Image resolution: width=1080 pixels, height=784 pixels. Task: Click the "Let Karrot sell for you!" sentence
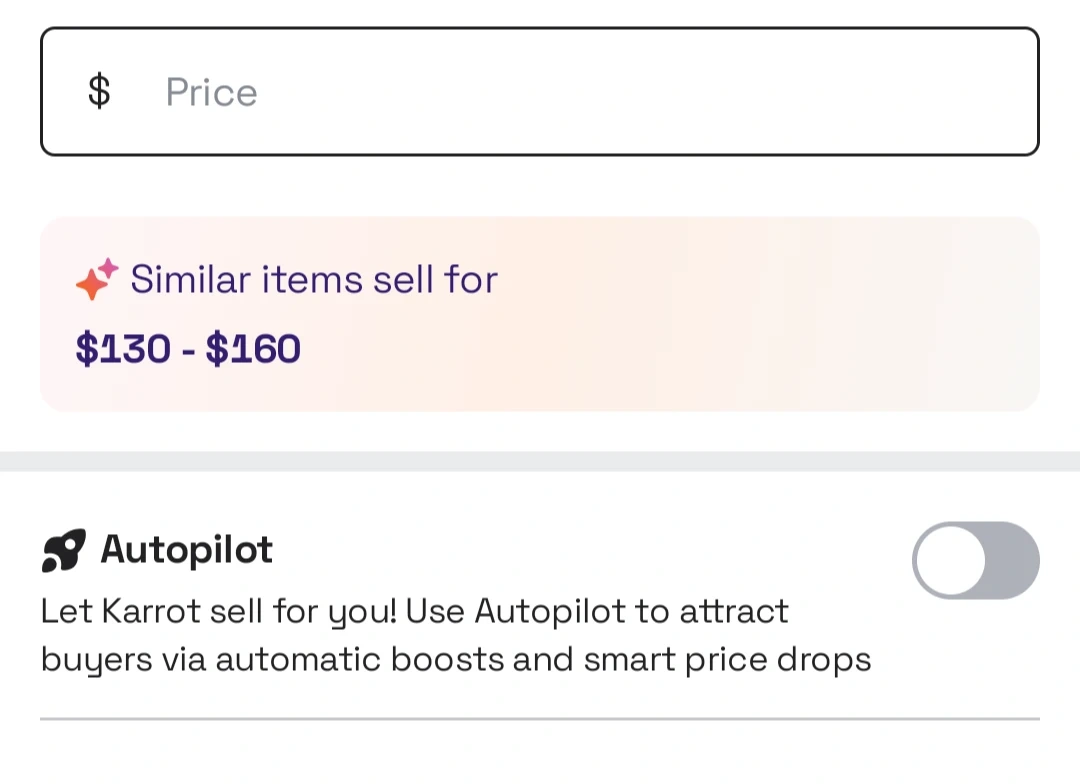(x=219, y=610)
